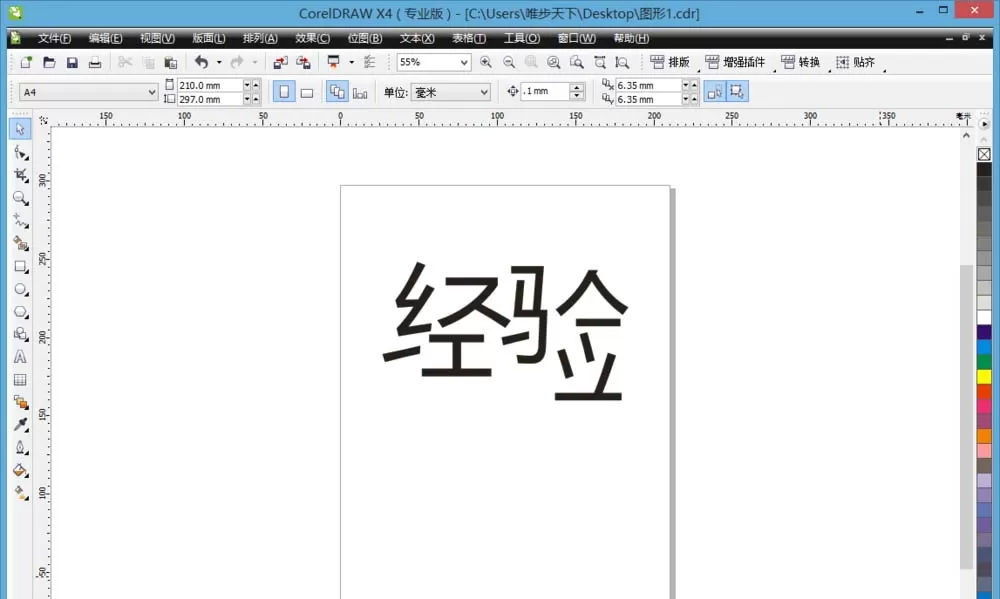Set landscape page orientation
The image size is (1000, 599).
coord(307,92)
